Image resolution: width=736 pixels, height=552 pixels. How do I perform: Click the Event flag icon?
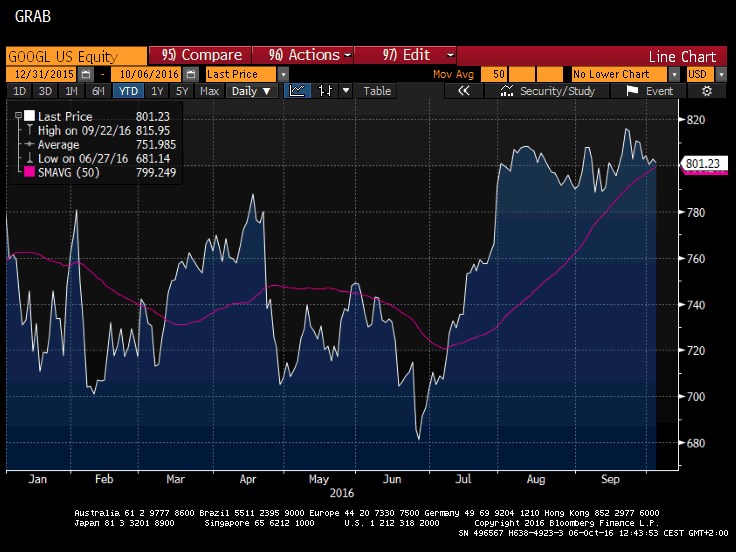pos(632,91)
